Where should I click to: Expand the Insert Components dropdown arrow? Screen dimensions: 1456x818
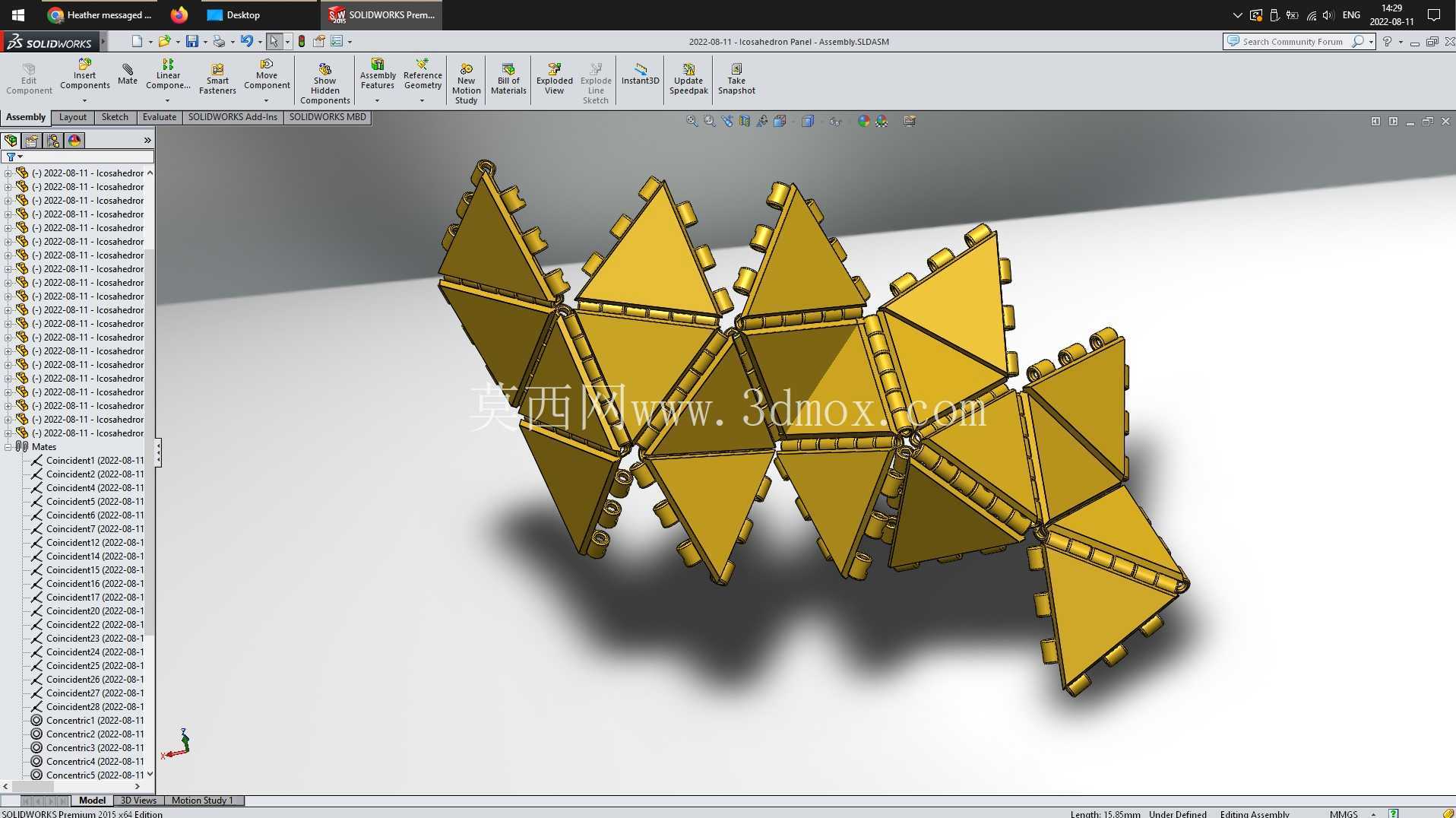84,100
